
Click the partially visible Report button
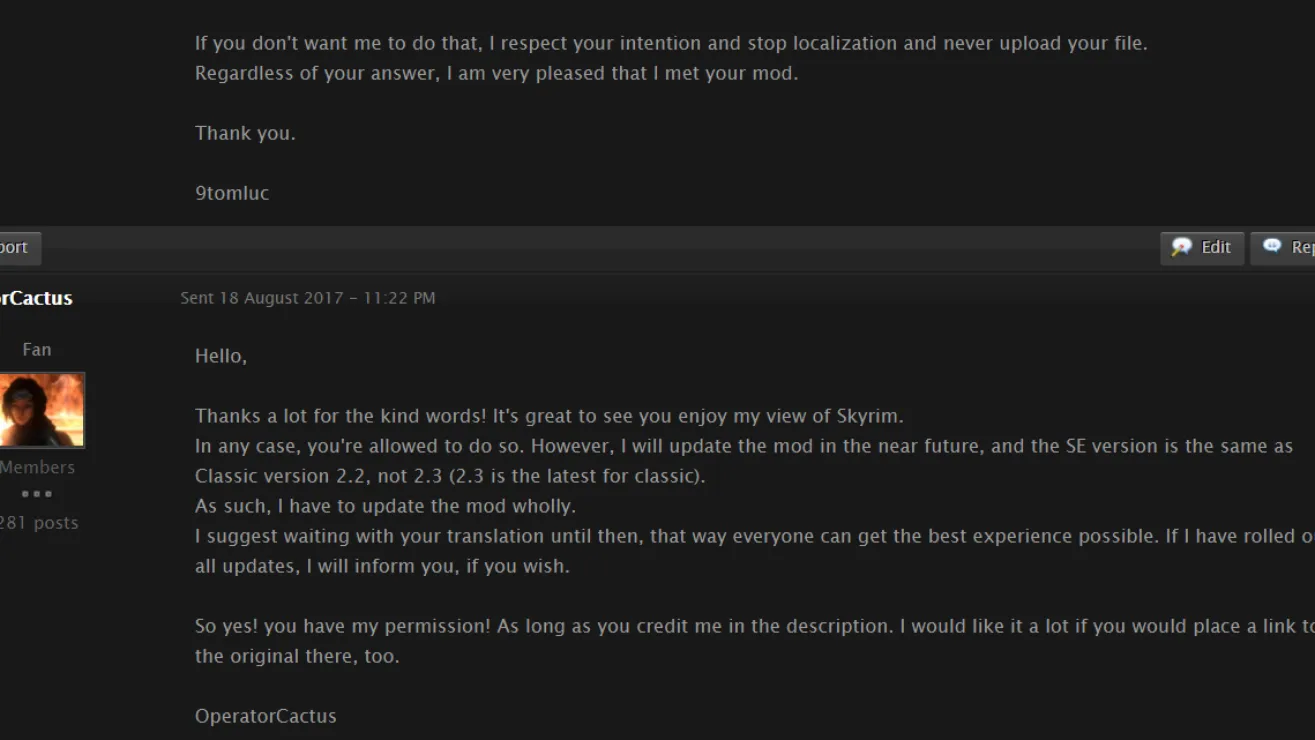(x=20, y=248)
